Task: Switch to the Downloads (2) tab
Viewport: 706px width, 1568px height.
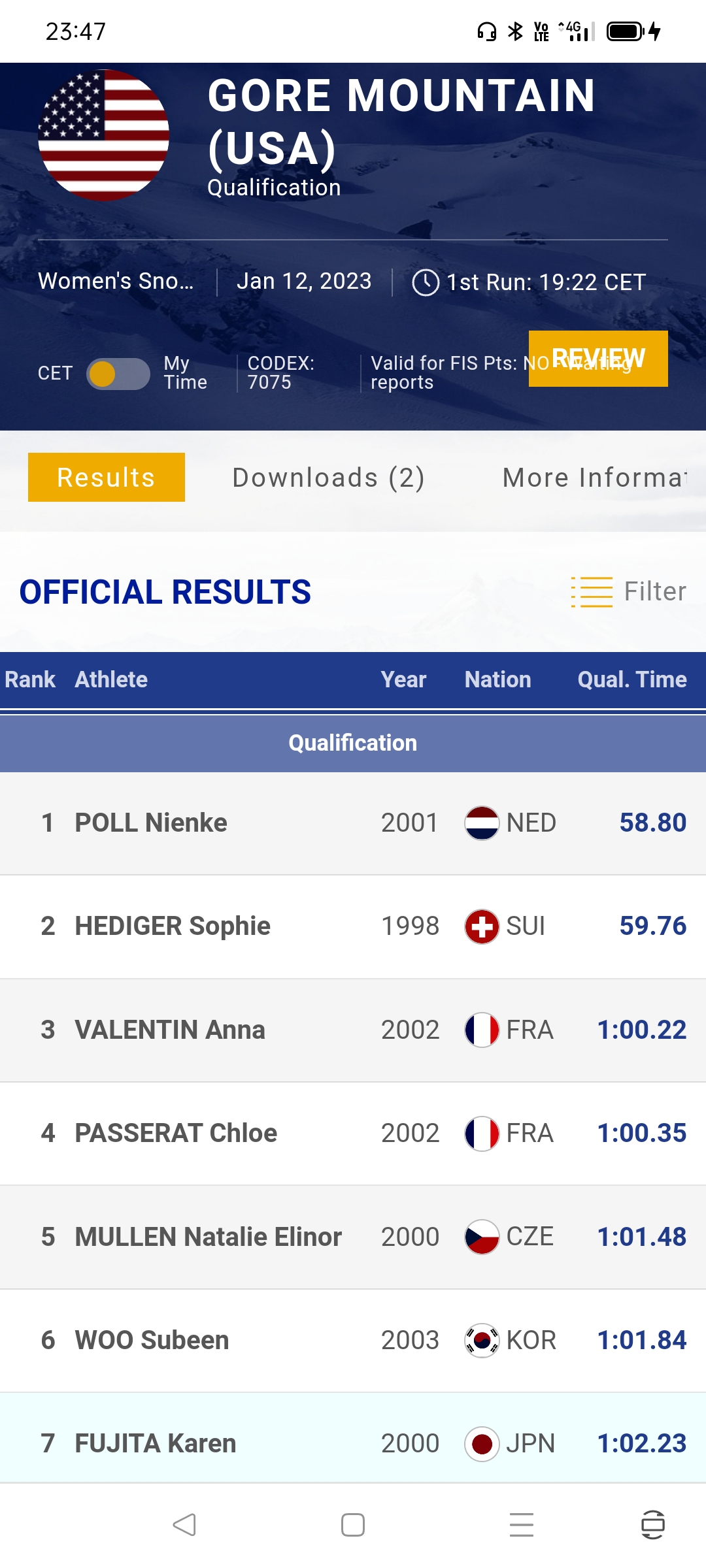Action: pos(328,478)
